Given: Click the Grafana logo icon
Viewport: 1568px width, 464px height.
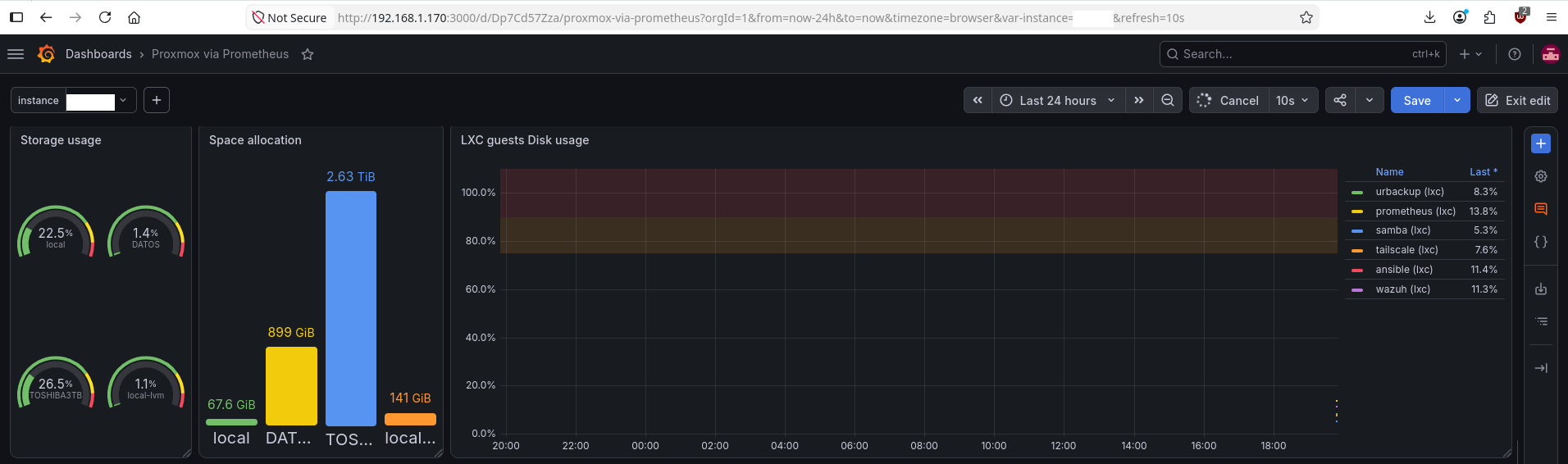Looking at the screenshot, I should (x=47, y=54).
